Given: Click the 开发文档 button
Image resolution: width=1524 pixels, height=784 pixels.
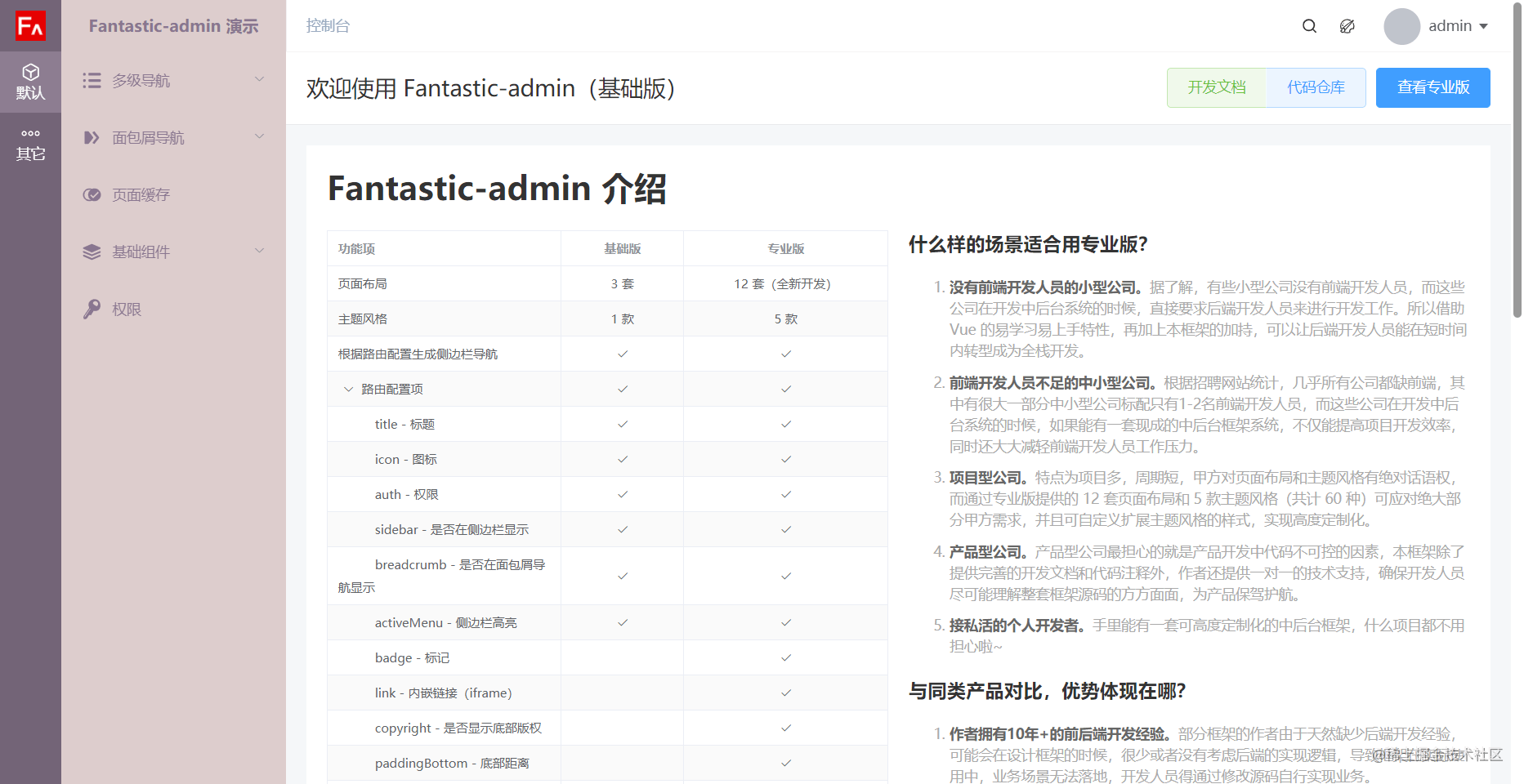Looking at the screenshot, I should click(1217, 87).
